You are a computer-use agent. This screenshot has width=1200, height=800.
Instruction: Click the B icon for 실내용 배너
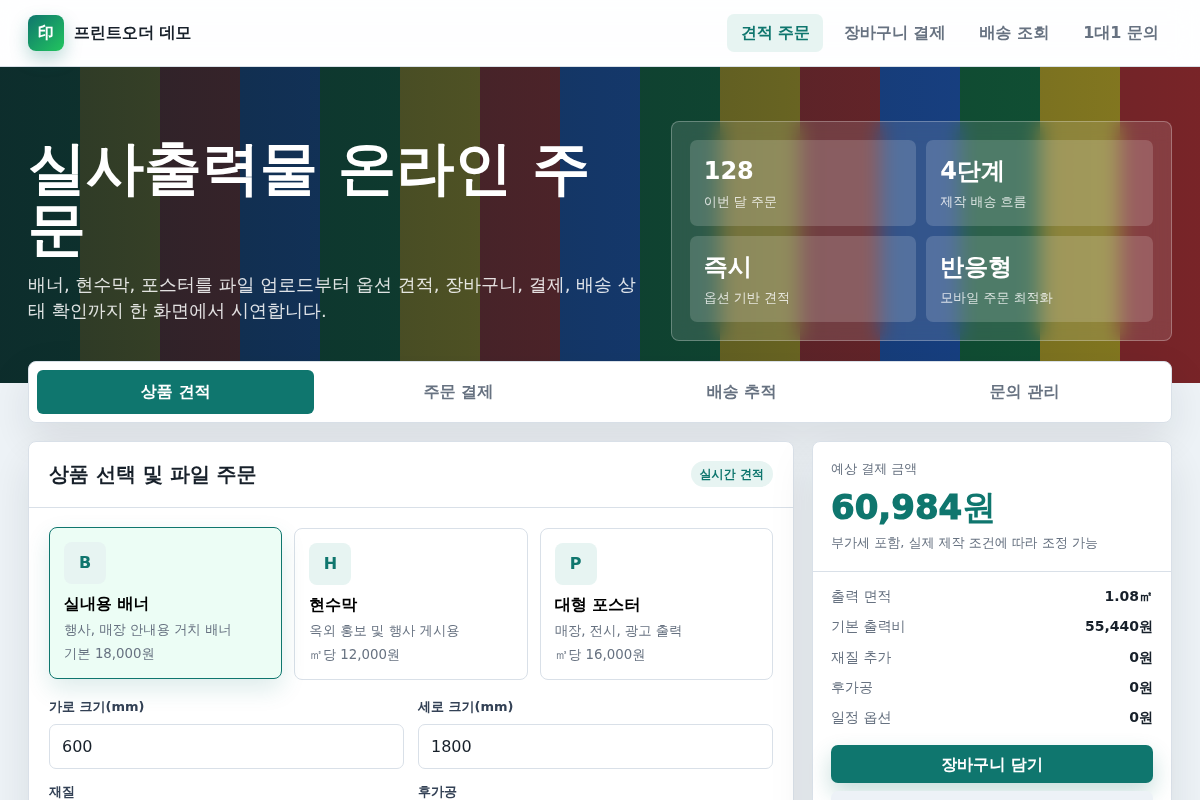click(x=85, y=563)
